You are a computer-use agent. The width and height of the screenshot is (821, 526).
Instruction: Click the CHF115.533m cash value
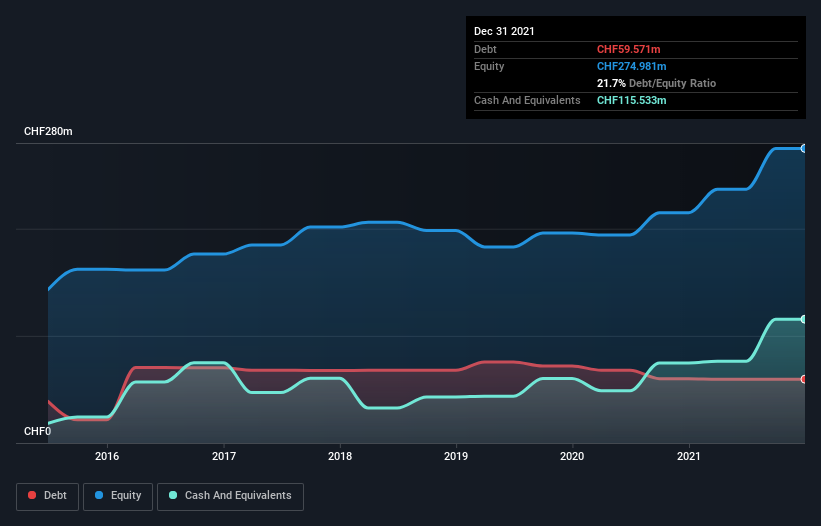pos(631,100)
